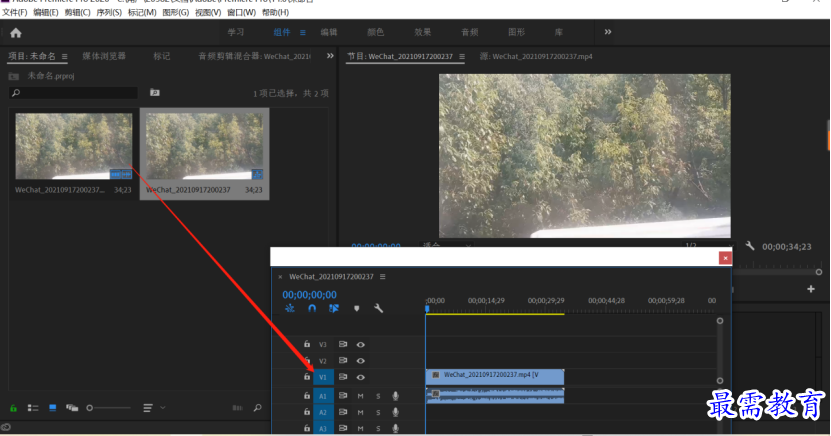The height and width of the screenshot is (436, 831).
Task: Click Automate to Sequence icon
Action: click(237, 408)
